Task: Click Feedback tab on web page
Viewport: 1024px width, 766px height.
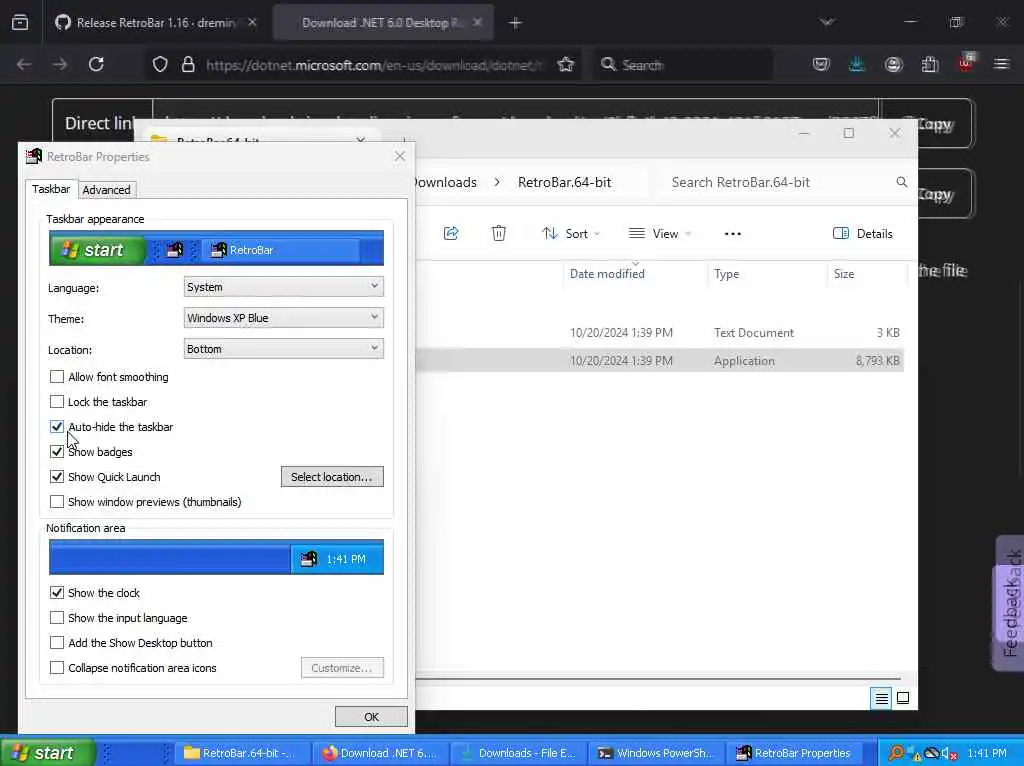Action: tap(1010, 603)
